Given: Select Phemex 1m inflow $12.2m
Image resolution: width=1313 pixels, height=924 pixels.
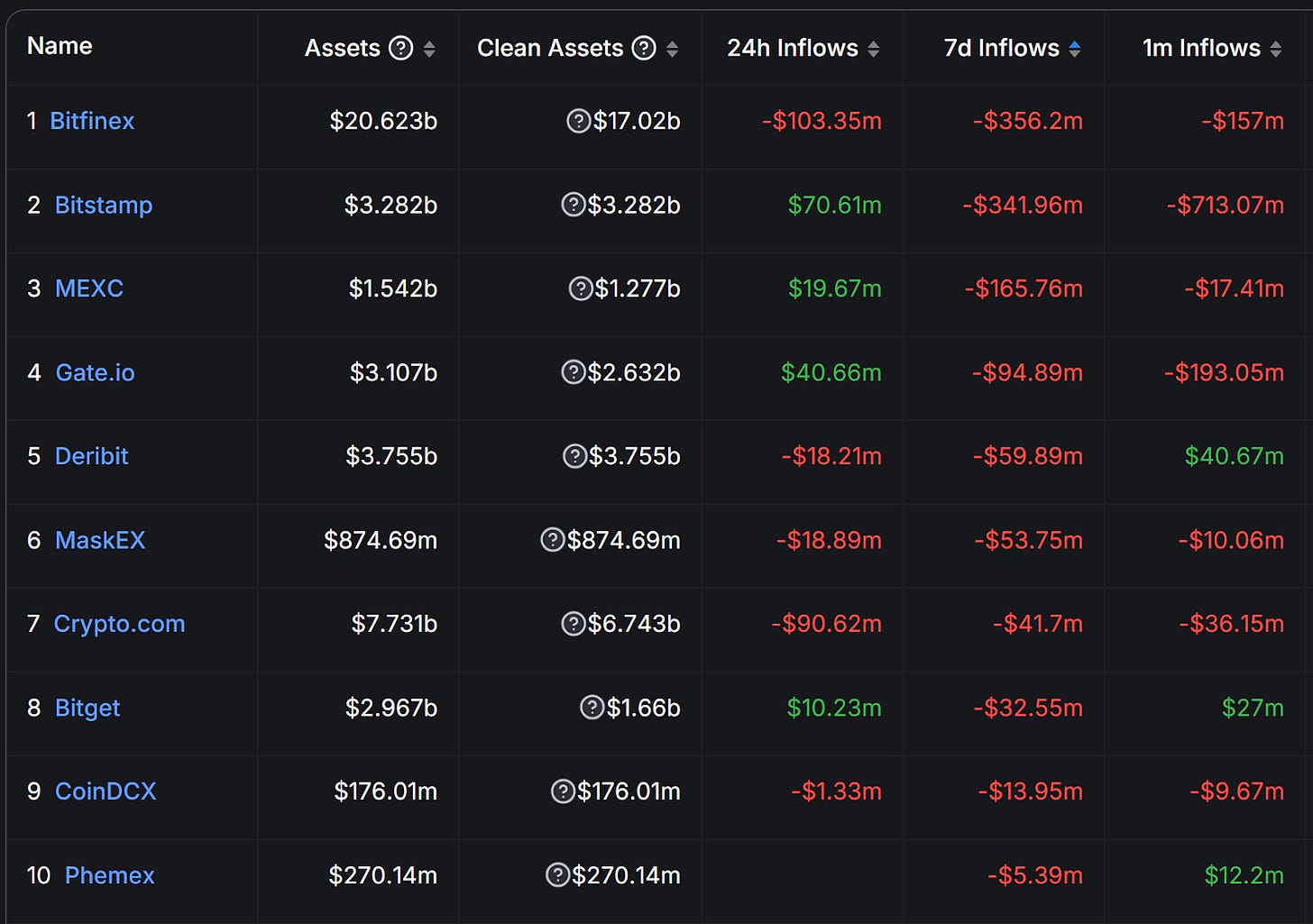Looking at the screenshot, I should 1244,875.
